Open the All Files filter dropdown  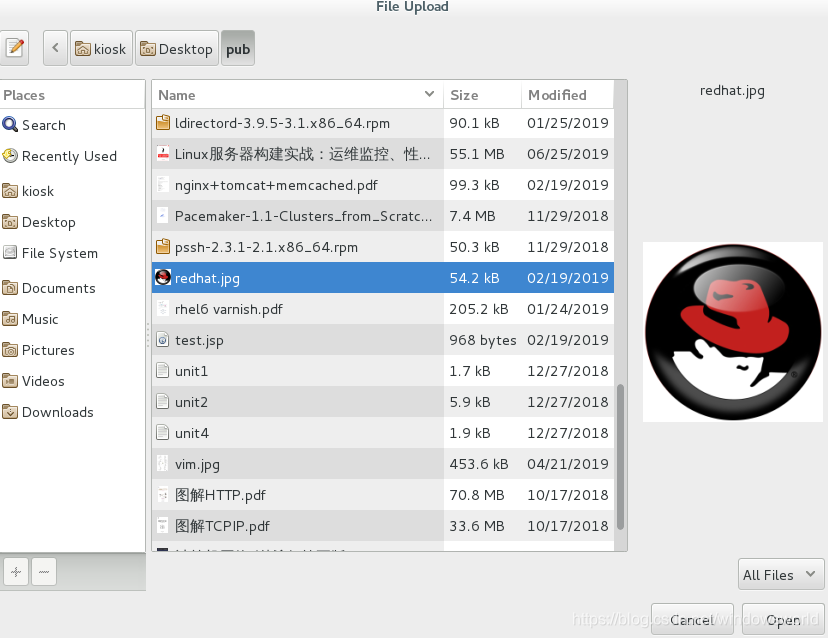(780, 575)
